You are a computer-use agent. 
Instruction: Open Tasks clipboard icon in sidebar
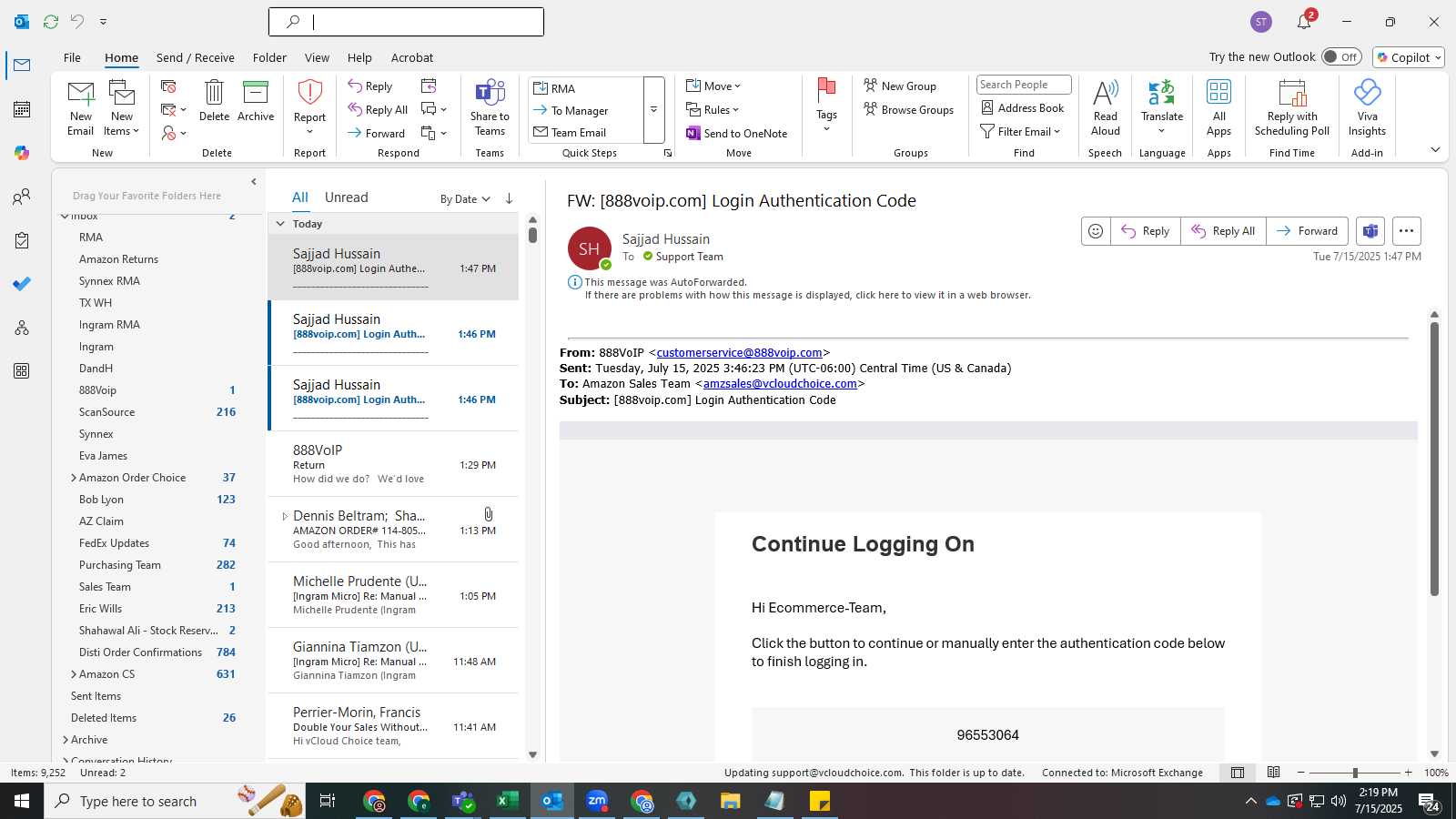(x=22, y=240)
